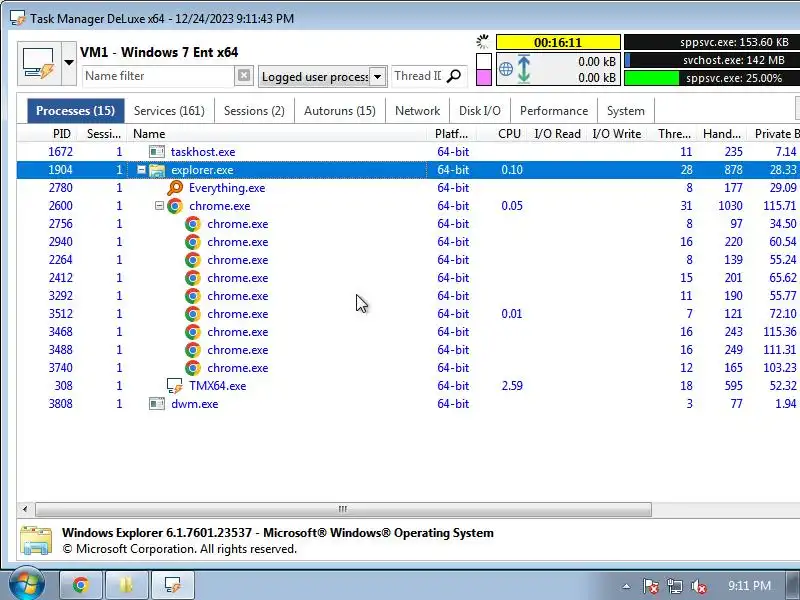Open the folder icon on the taskbar
Screen dimensions: 800x600
127,585
